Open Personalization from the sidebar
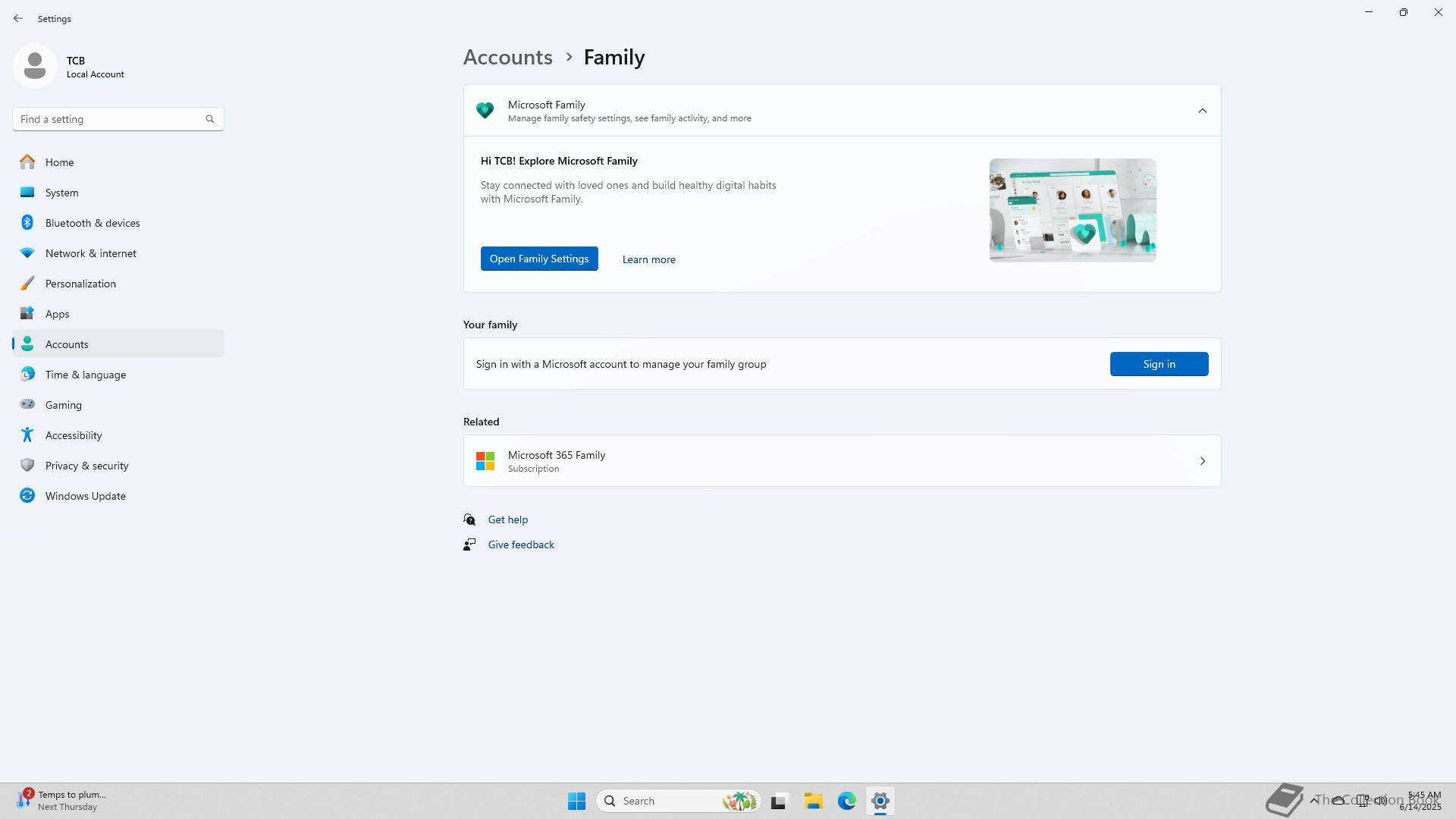This screenshot has height=819, width=1456. (x=80, y=284)
